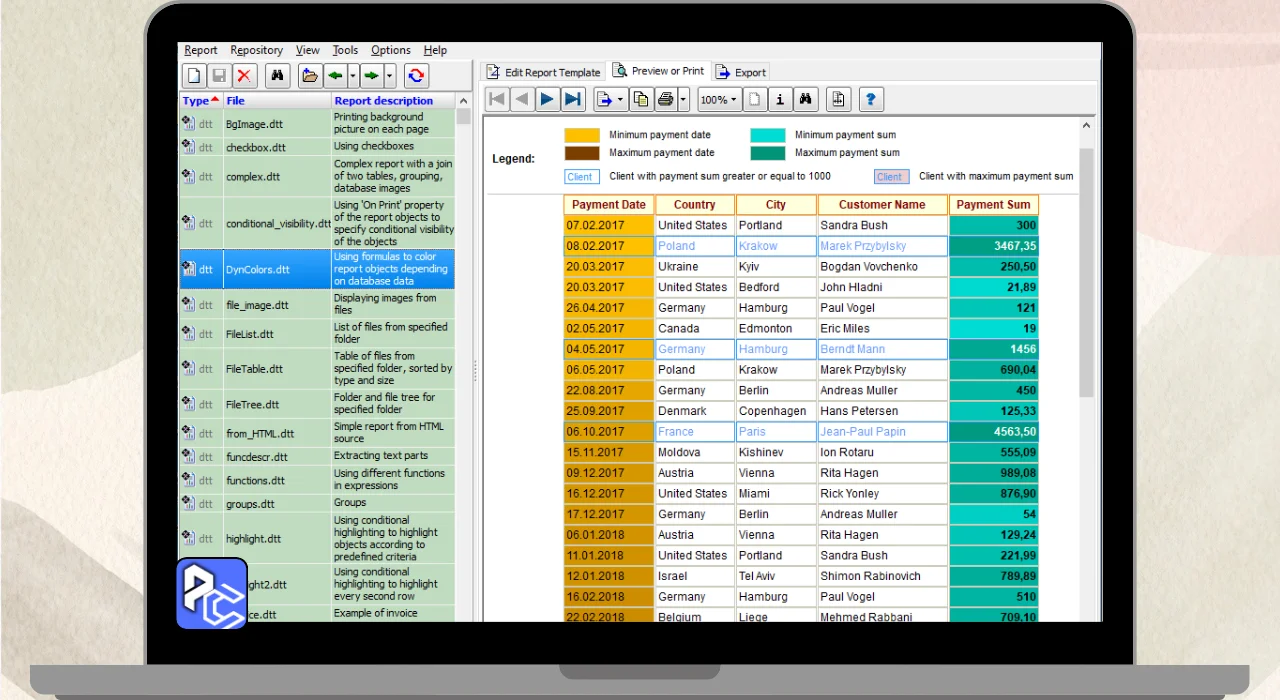Viewport: 1280px width, 700px height.
Task: Expand dropdown next to green back arrow
Action: point(353,76)
